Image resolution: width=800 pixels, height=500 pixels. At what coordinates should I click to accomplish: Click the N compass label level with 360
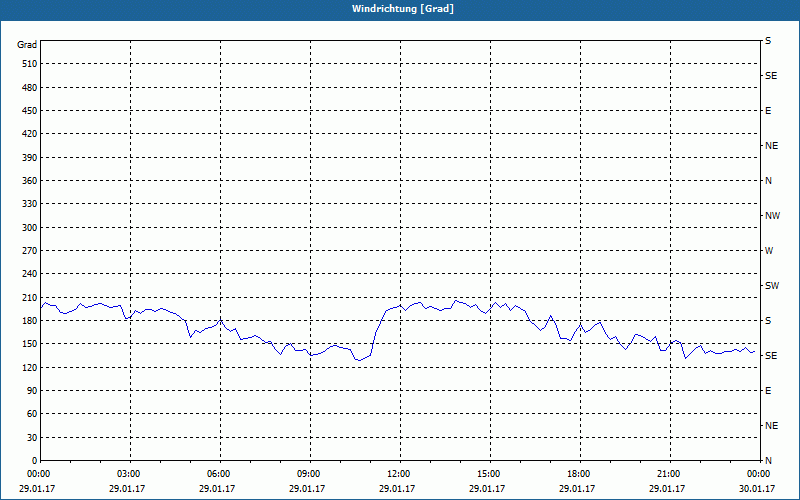pos(768,181)
